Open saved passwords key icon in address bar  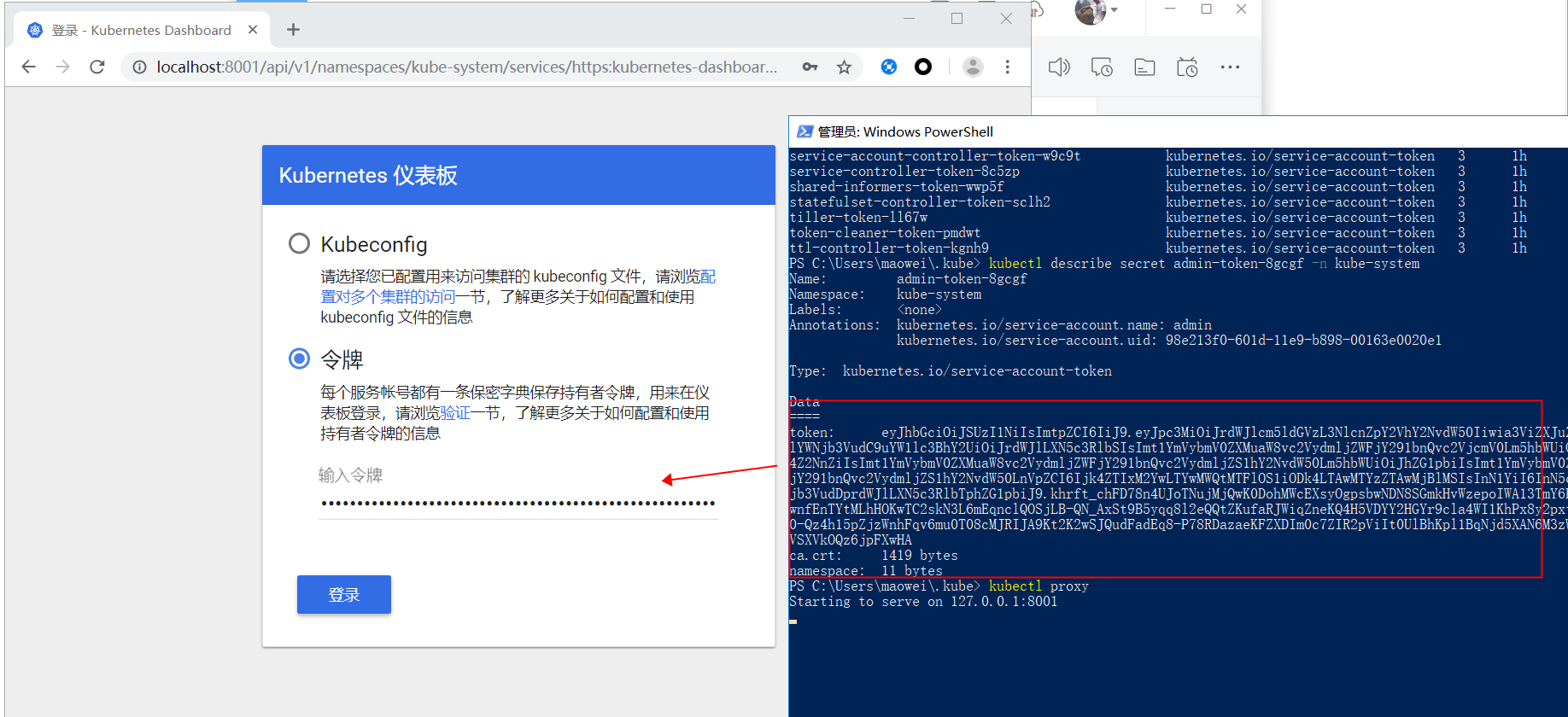pyautogui.click(x=810, y=67)
